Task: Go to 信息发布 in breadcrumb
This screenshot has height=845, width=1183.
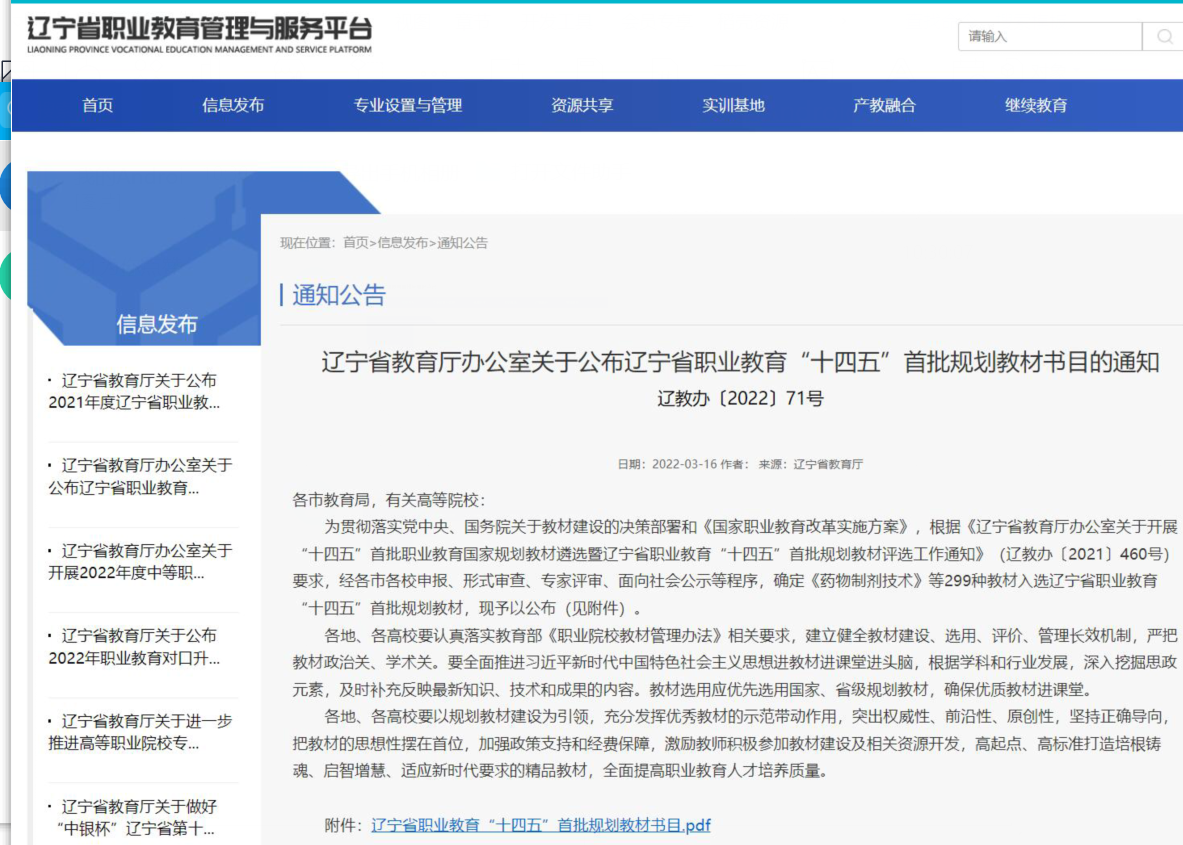Action: (x=402, y=243)
